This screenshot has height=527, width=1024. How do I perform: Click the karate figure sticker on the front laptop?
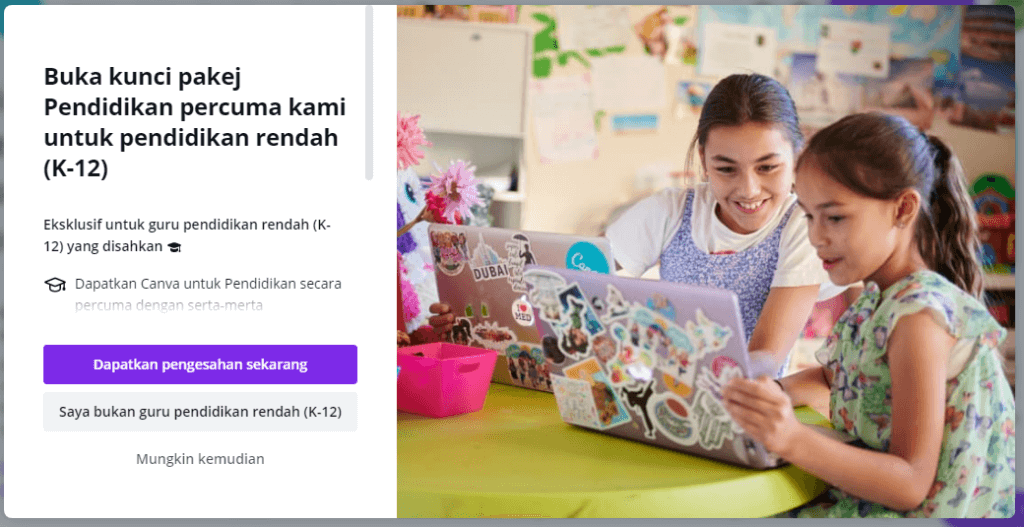tap(638, 403)
